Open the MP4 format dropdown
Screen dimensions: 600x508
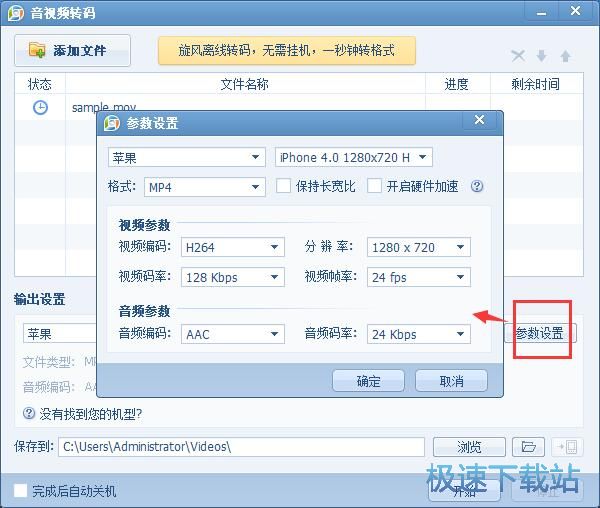pos(205,187)
